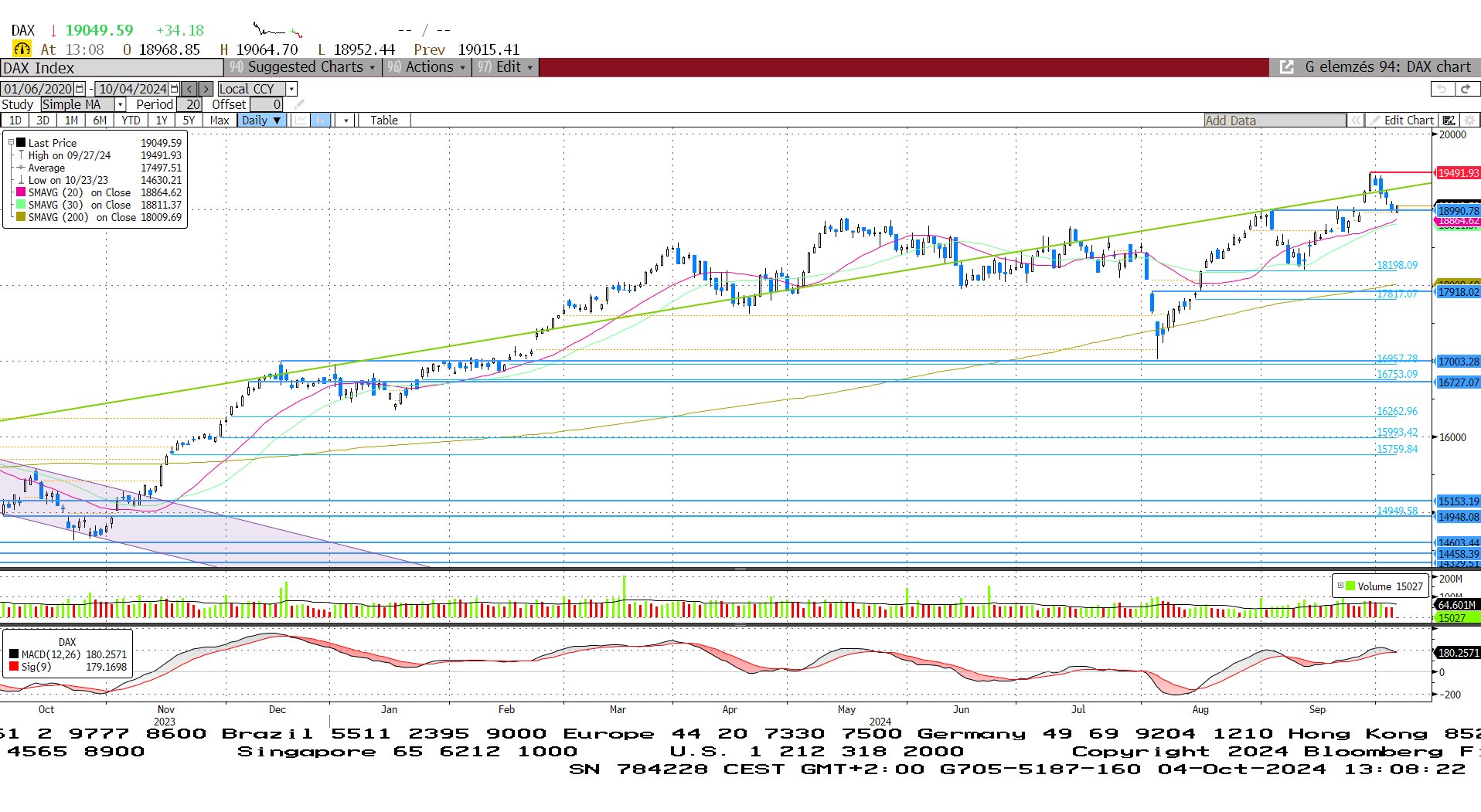Click the 15153.19 price axis label

pos(1458,501)
